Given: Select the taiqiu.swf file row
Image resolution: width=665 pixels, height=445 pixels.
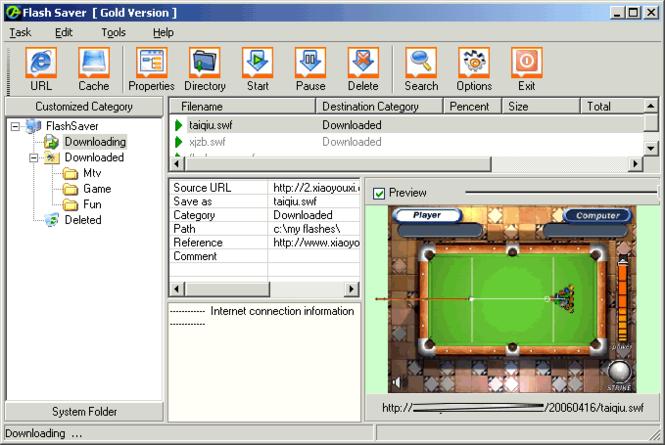Looking at the screenshot, I should pos(407,125).
